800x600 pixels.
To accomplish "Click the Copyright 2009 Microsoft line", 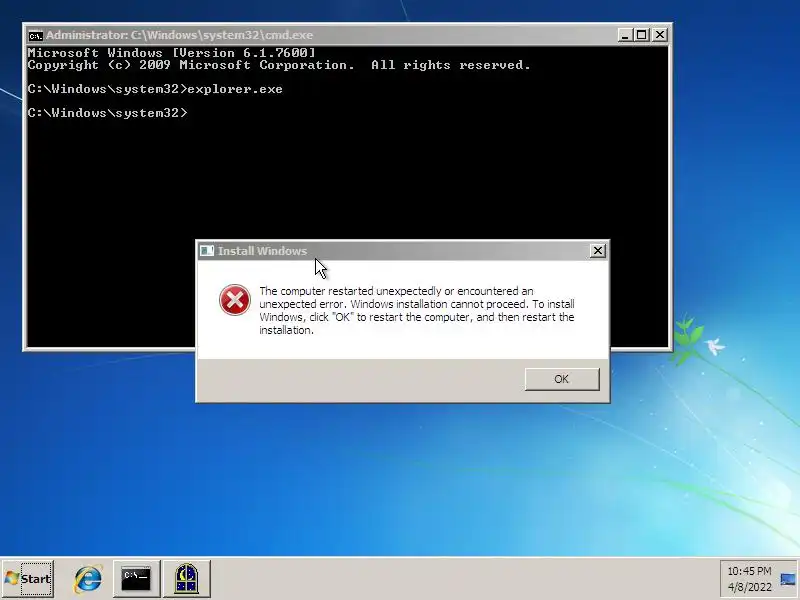I will tap(279, 65).
